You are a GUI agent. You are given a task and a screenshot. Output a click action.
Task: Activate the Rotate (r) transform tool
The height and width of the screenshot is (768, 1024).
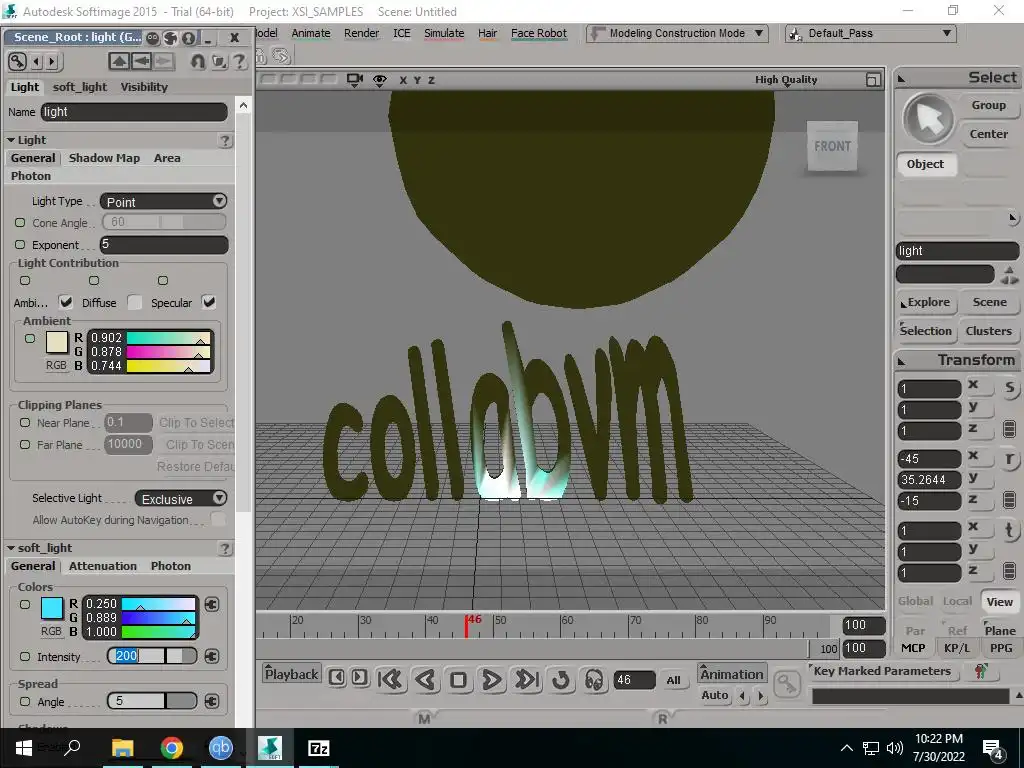[x=1009, y=458]
